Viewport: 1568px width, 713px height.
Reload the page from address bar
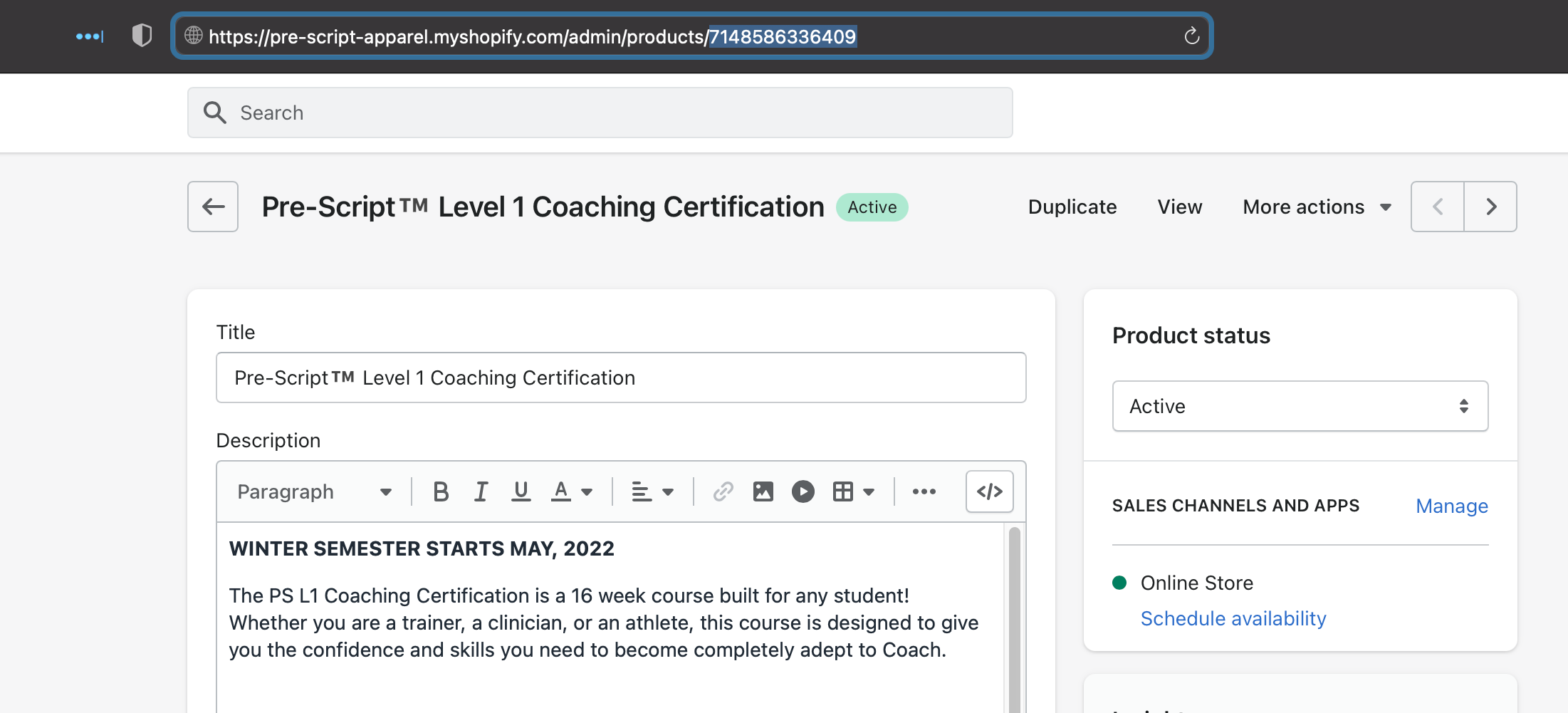pos(1191,36)
